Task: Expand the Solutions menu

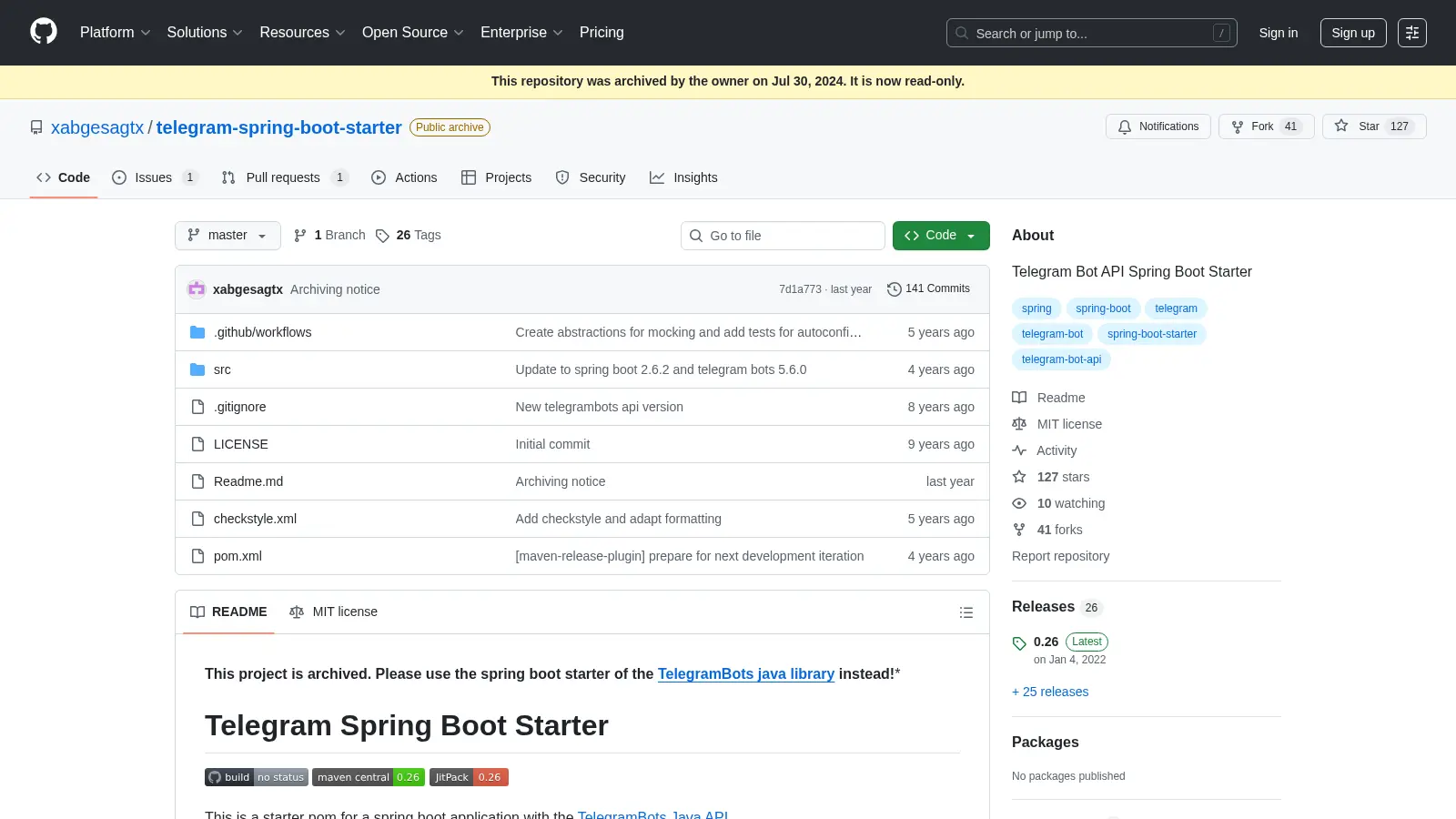Action: 205,32
